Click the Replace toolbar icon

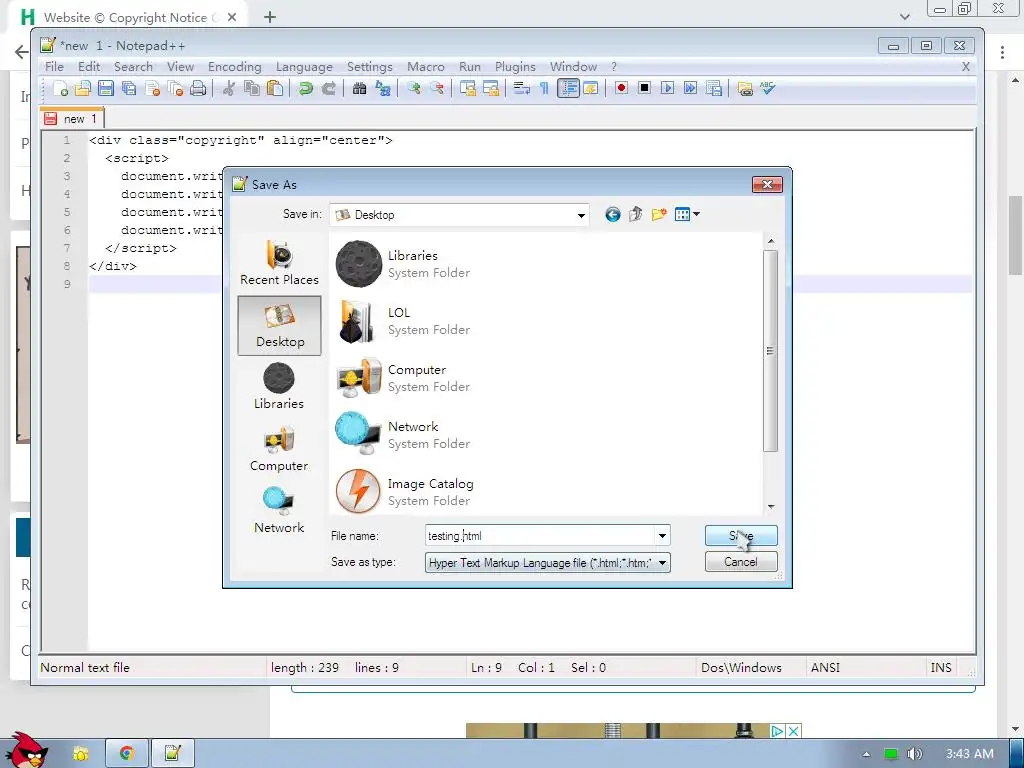click(383, 88)
